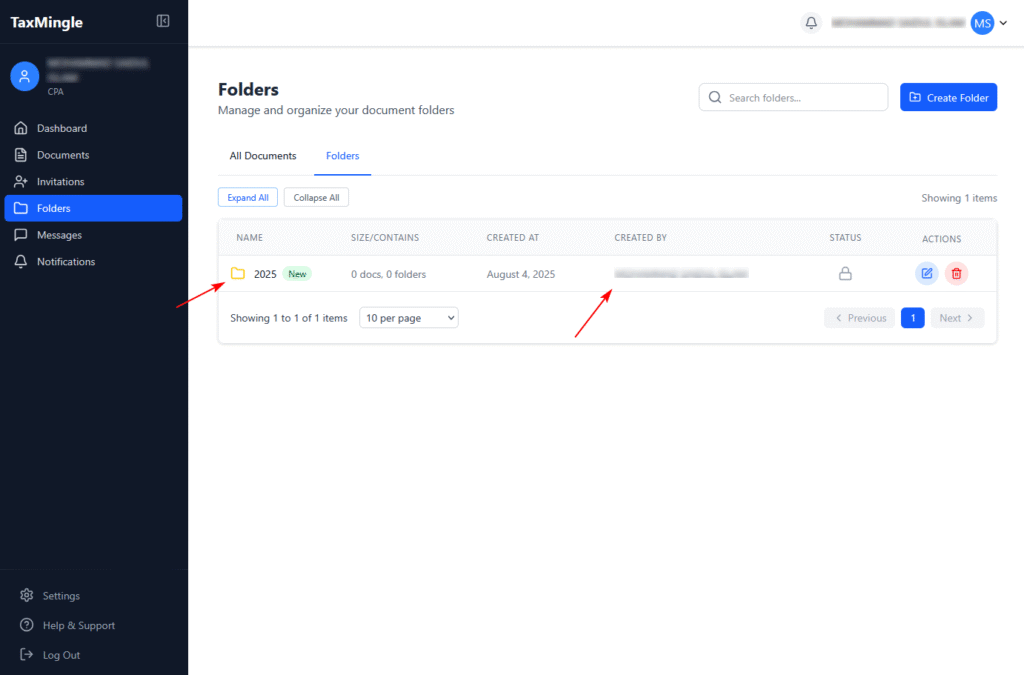Delete the 2025 folder with trash icon
Screen dimensions: 1024x675
956,273
